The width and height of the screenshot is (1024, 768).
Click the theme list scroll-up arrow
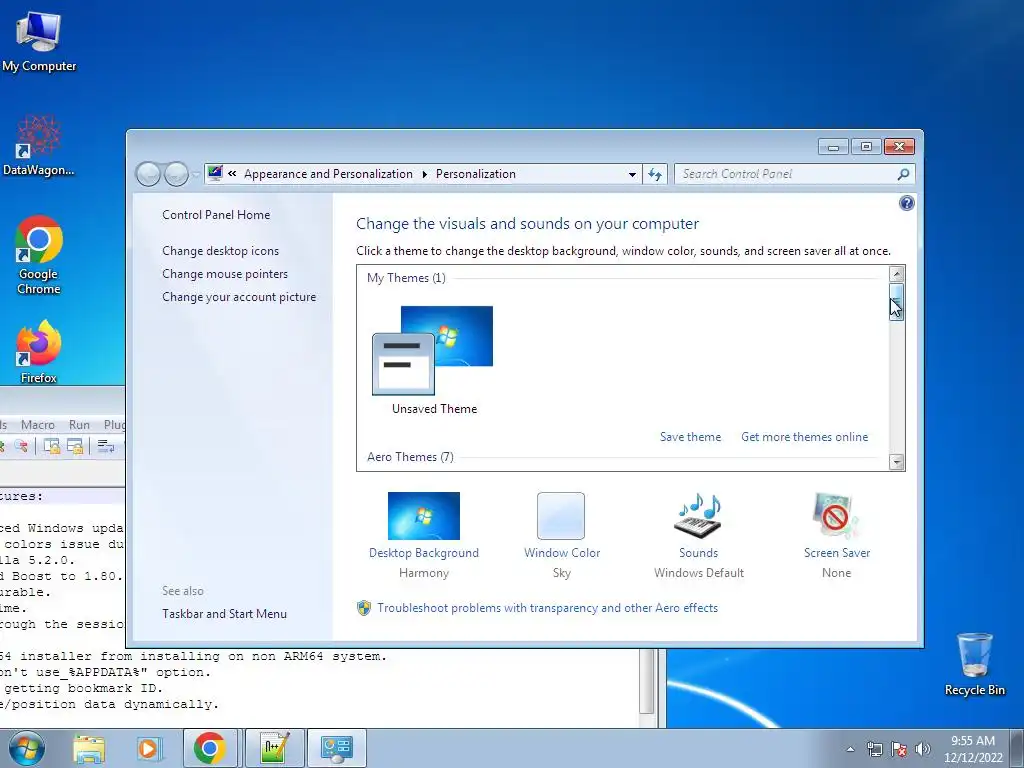coord(897,274)
